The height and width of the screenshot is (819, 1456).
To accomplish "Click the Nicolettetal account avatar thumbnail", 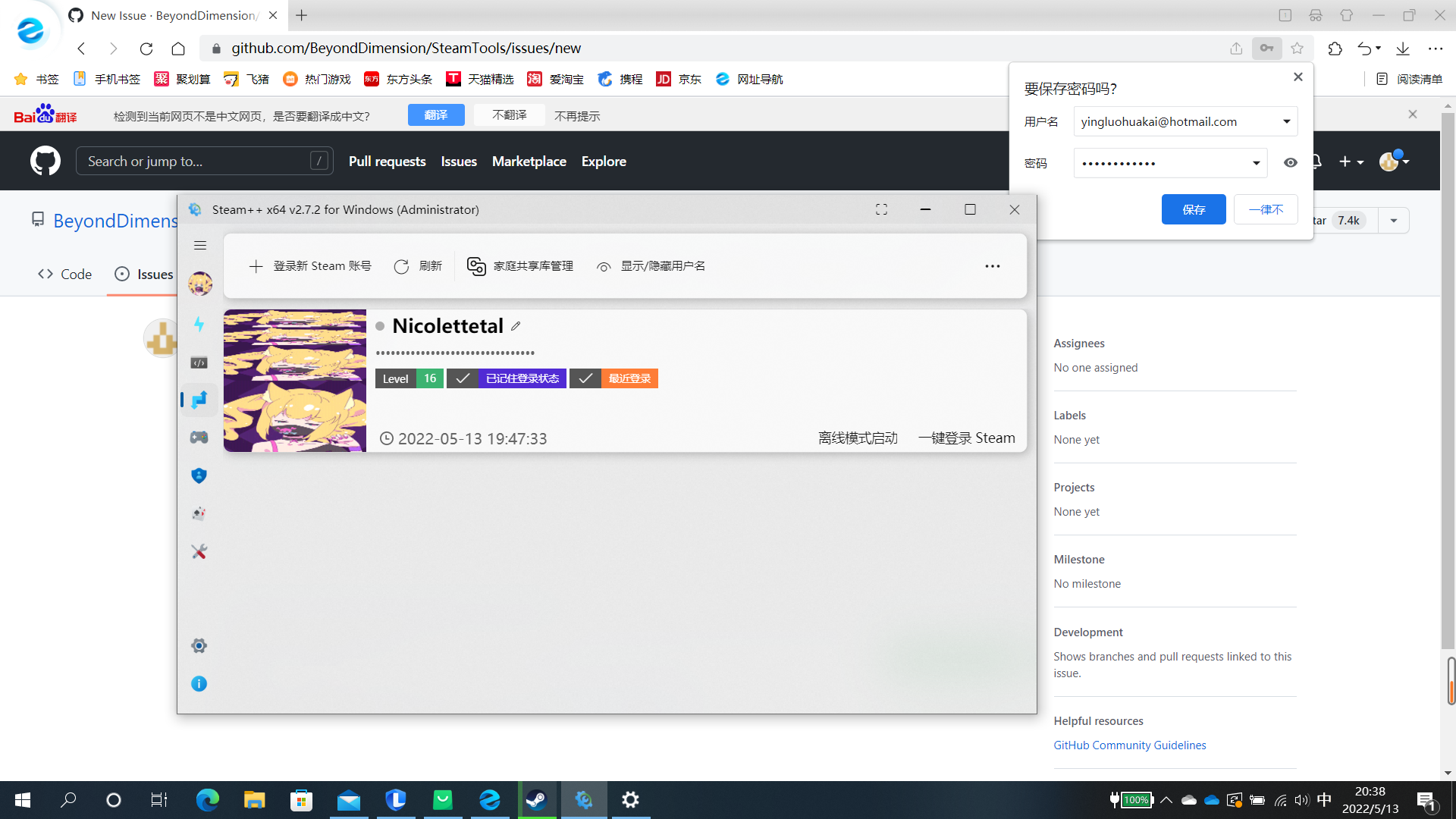I will coord(295,381).
